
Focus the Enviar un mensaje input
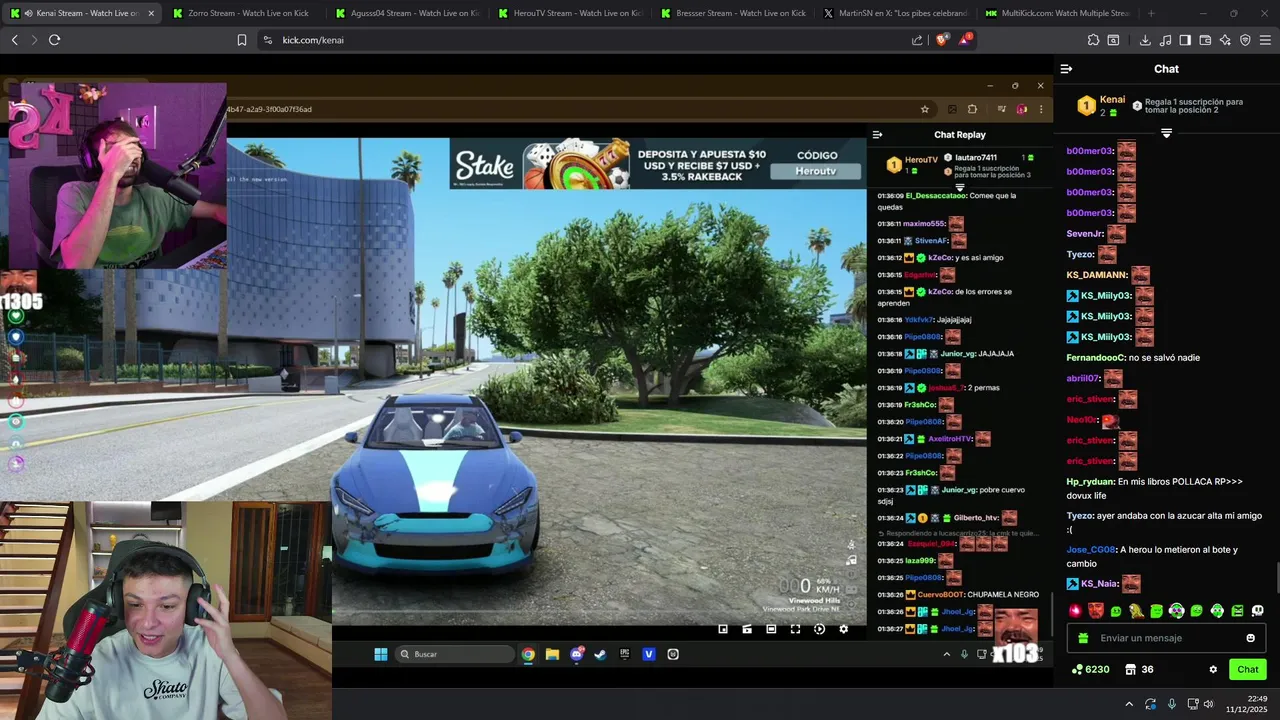tap(1168, 638)
